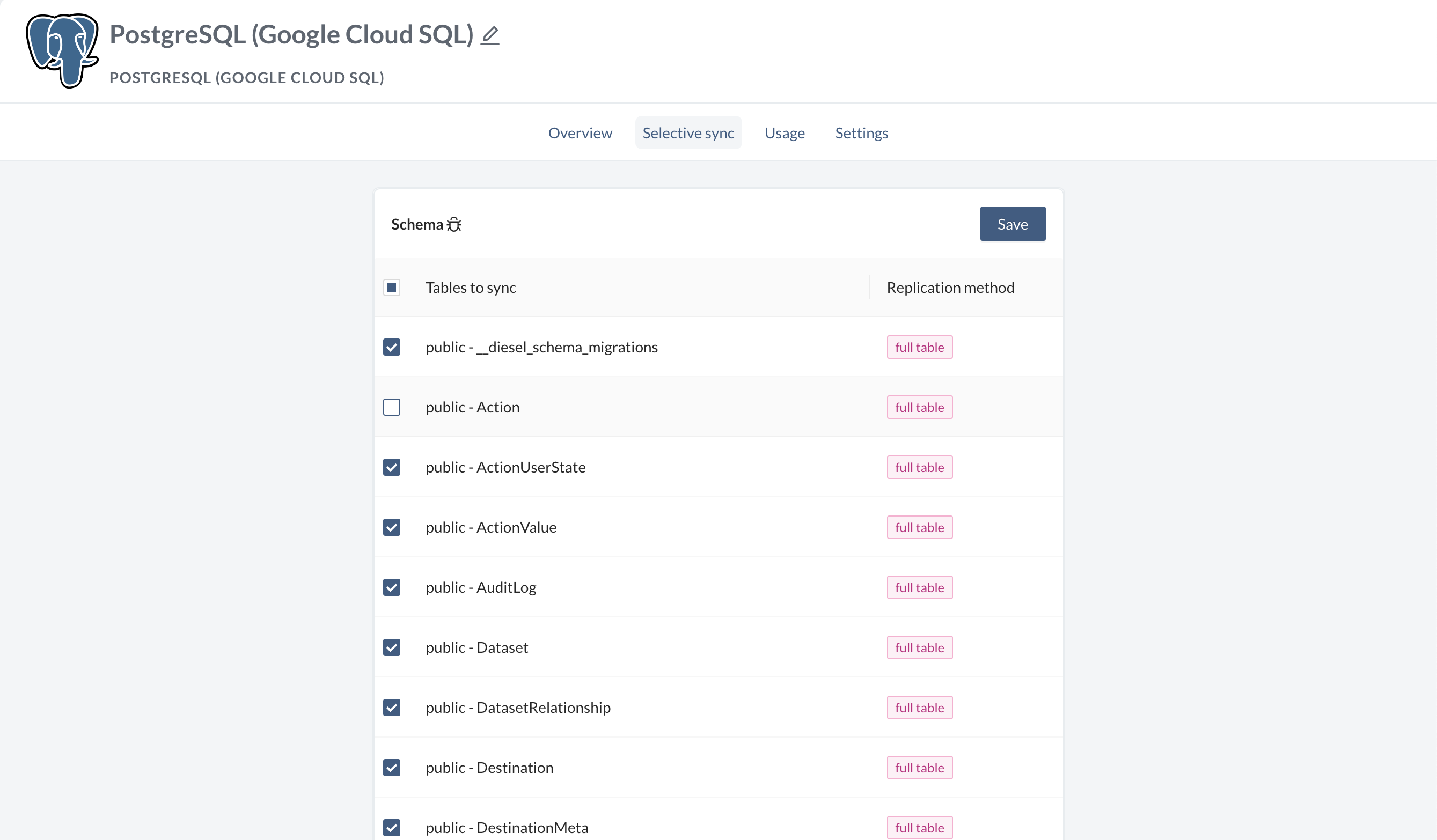
Task: Click the PostgreSQL elephant logo
Action: click(62, 51)
